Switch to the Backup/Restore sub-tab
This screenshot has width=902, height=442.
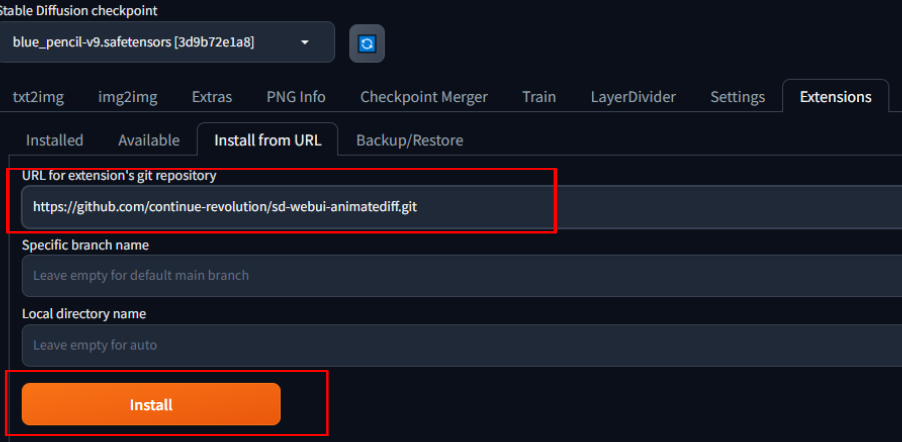coord(409,140)
